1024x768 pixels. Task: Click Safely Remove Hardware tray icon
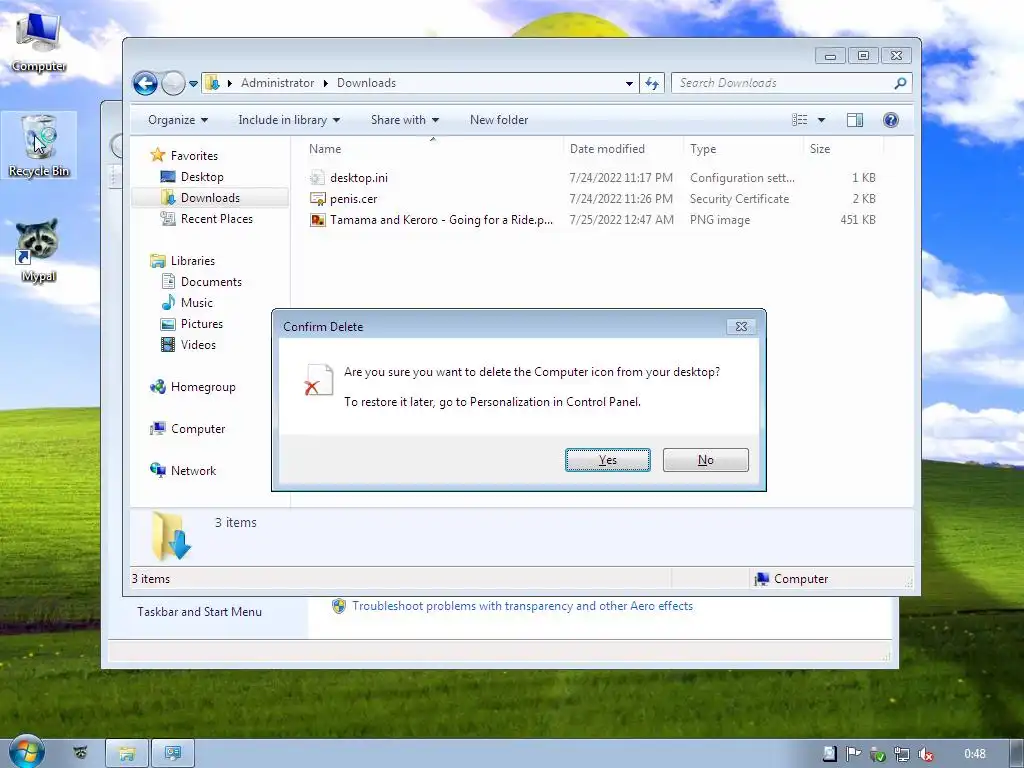tap(877, 754)
